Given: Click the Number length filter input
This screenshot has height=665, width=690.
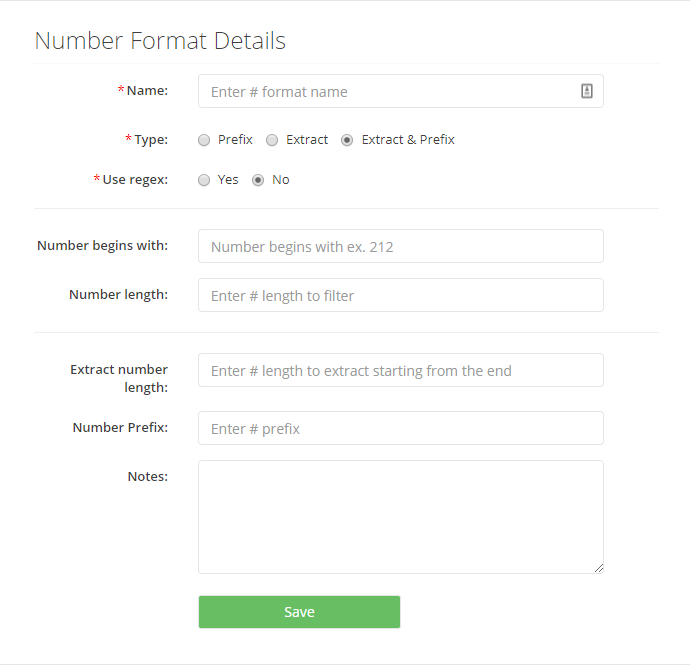Looking at the screenshot, I should coord(400,295).
